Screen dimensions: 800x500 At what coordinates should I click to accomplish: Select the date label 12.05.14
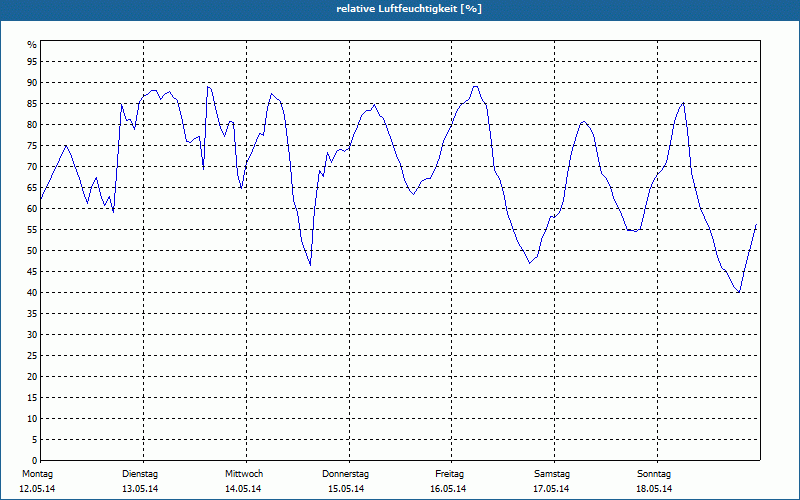[x=37, y=489]
